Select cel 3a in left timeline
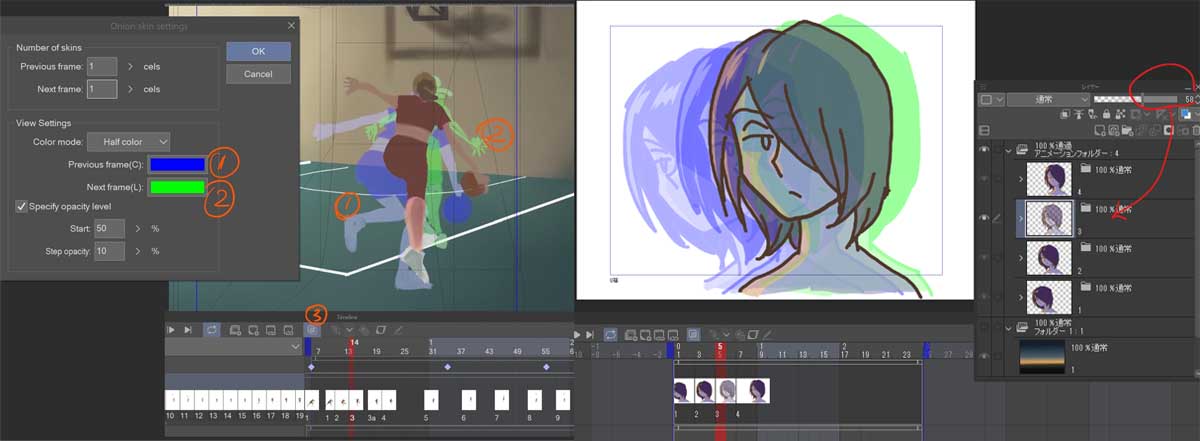 [x=375, y=400]
